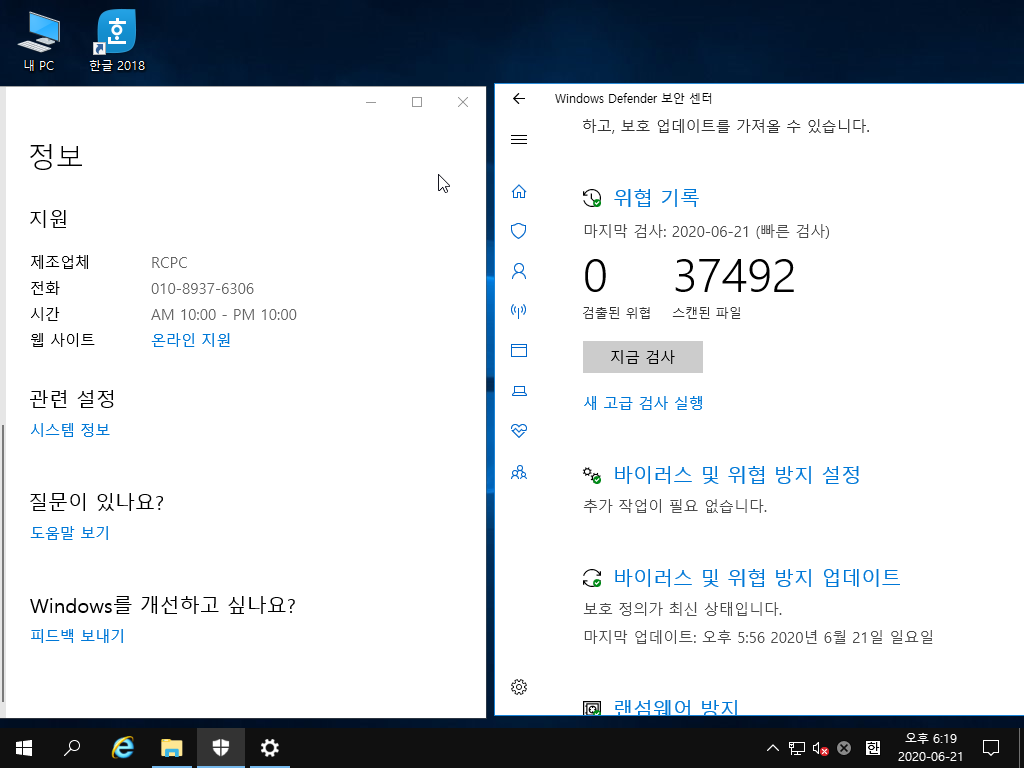Click support hours AM 10:00 - PM 10:00
The height and width of the screenshot is (768, 1024).
tap(224, 315)
